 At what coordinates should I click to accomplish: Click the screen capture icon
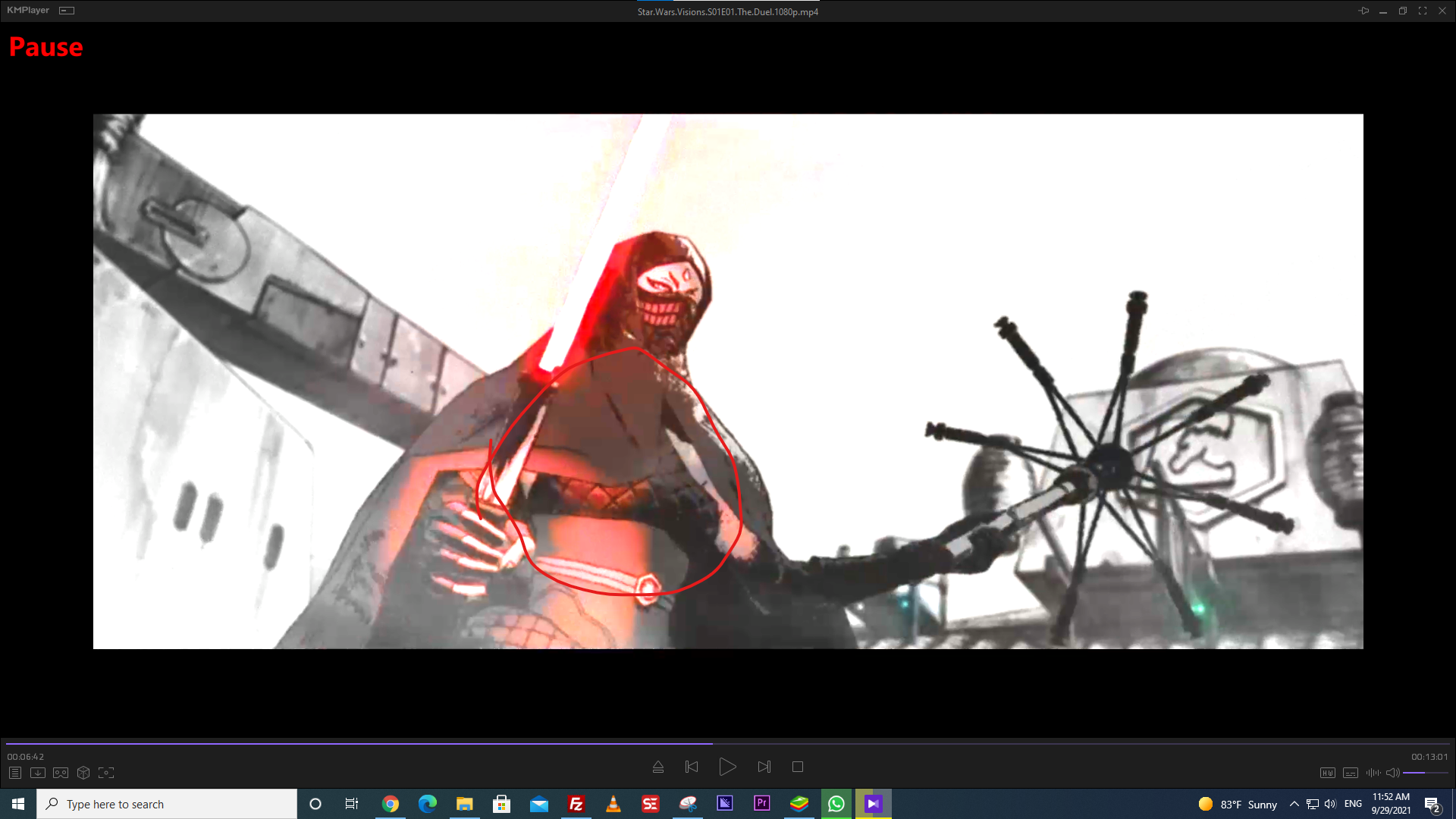click(x=106, y=773)
